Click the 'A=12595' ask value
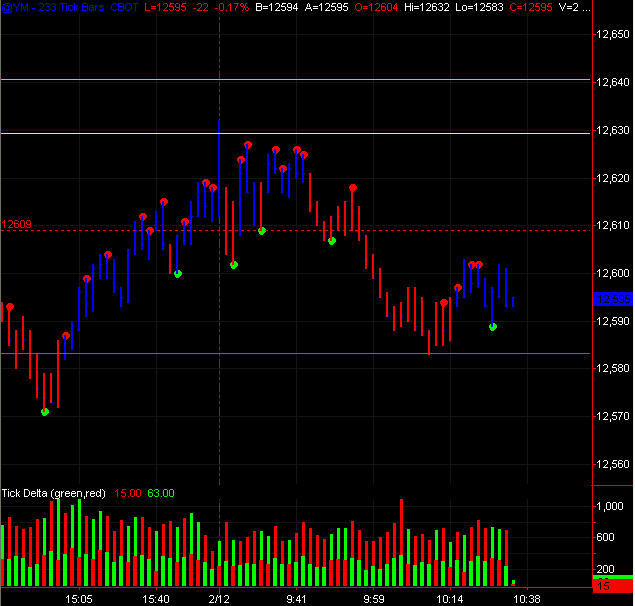635x606 pixels. (326, 7)
